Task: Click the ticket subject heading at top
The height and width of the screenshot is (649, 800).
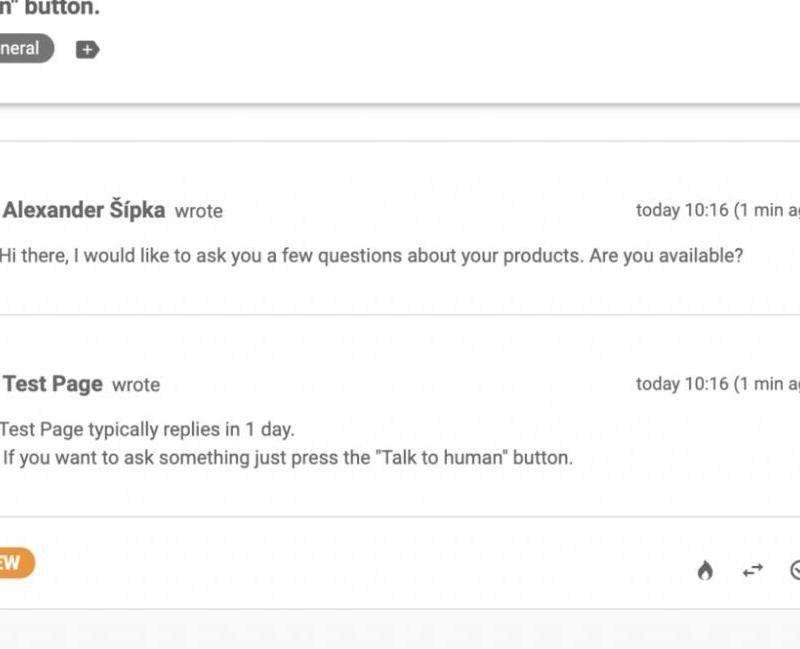Action: click(x=50, y=8)
